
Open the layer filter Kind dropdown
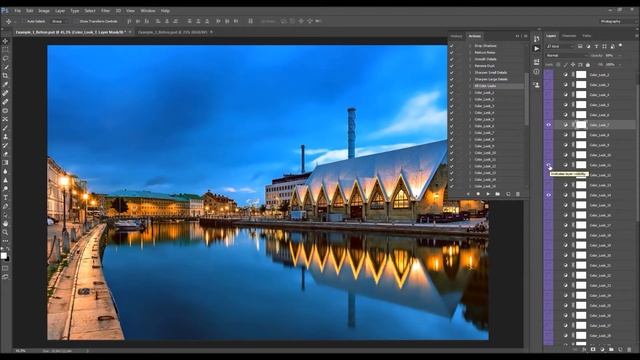tap(560, 47)
